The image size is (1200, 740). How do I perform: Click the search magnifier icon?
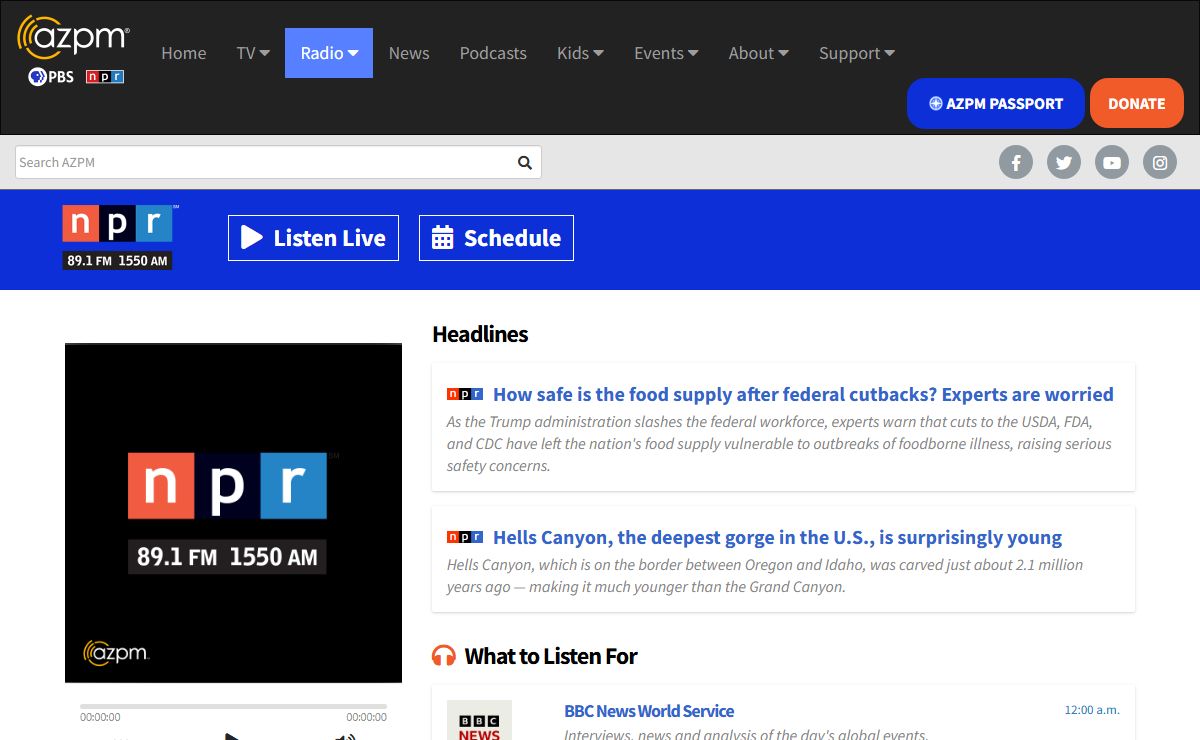pyautogui.click(x=525, y=162)
